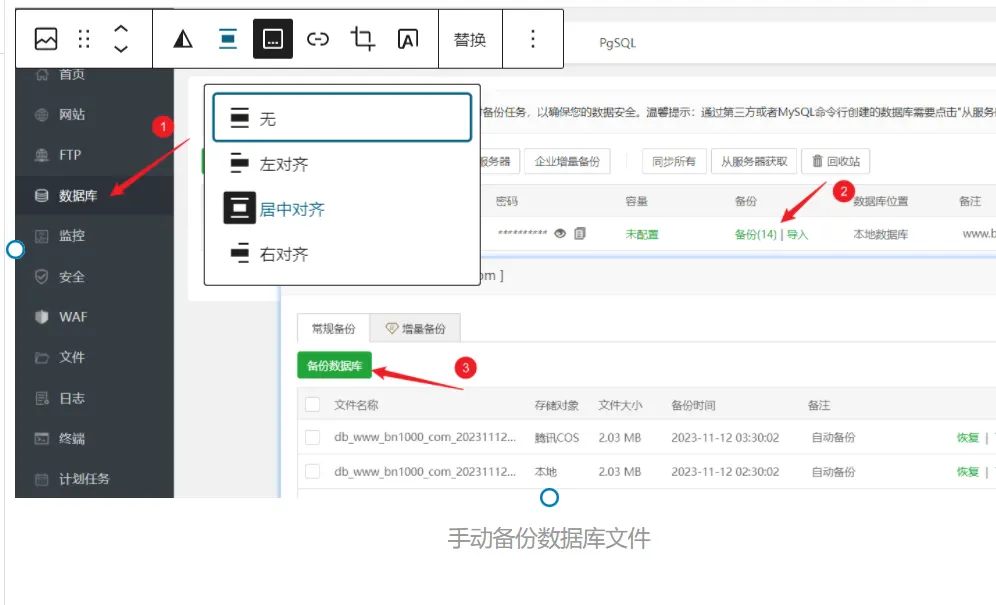The image size is (996, 605).
Task: Click the 同步所有 button
Action: click(674, 161)
